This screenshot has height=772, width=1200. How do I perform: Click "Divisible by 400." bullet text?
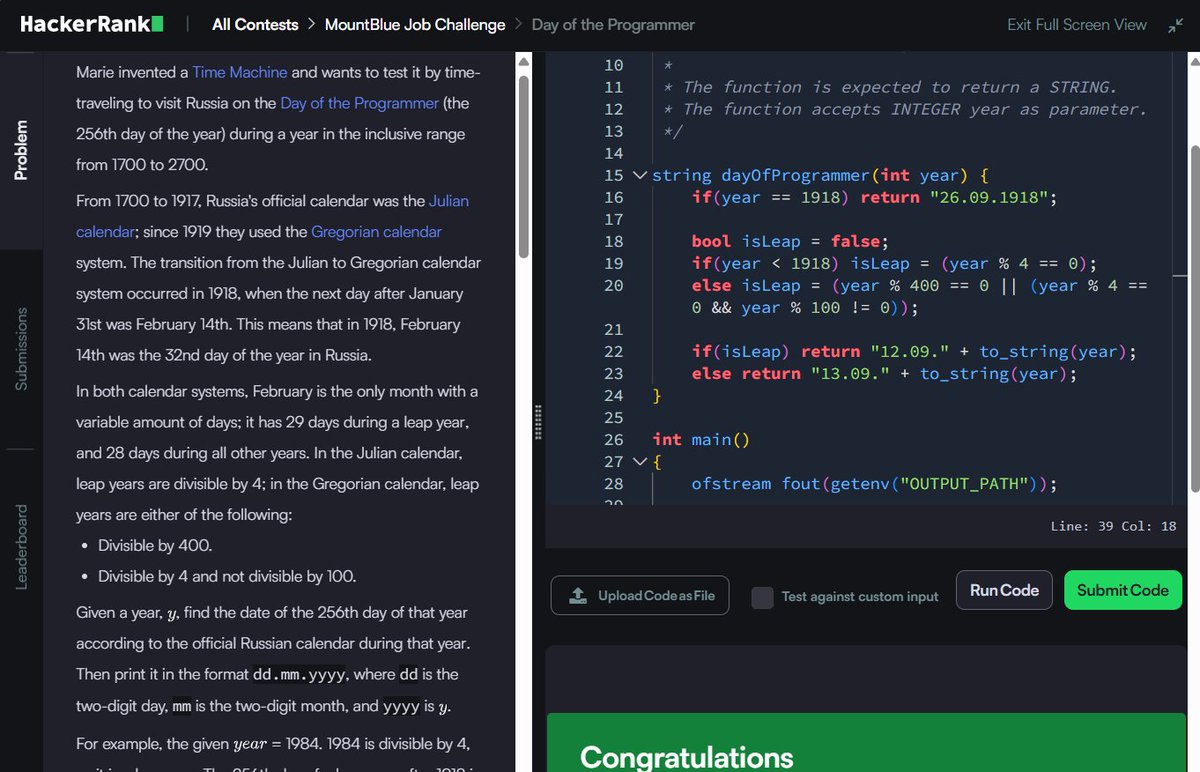155,546
